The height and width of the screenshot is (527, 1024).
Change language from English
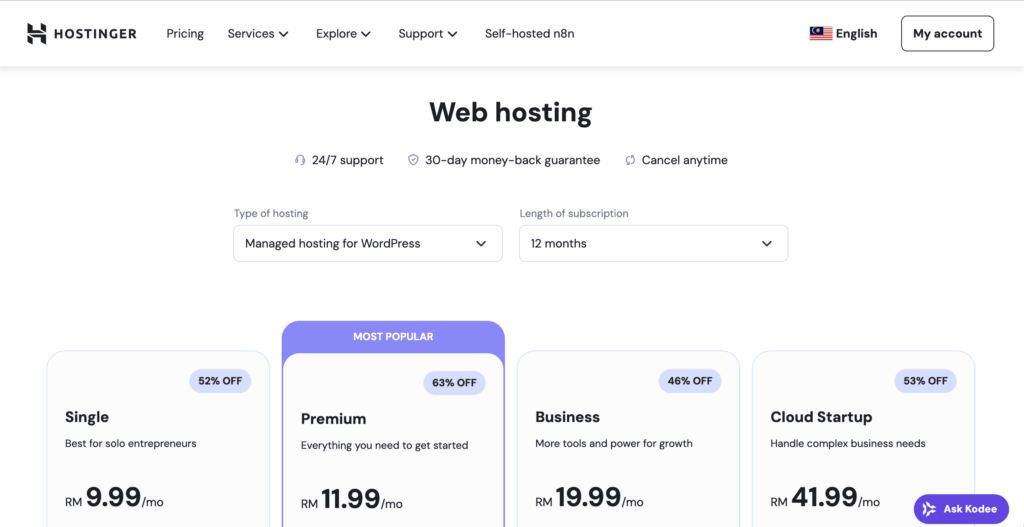pos(856,33)
